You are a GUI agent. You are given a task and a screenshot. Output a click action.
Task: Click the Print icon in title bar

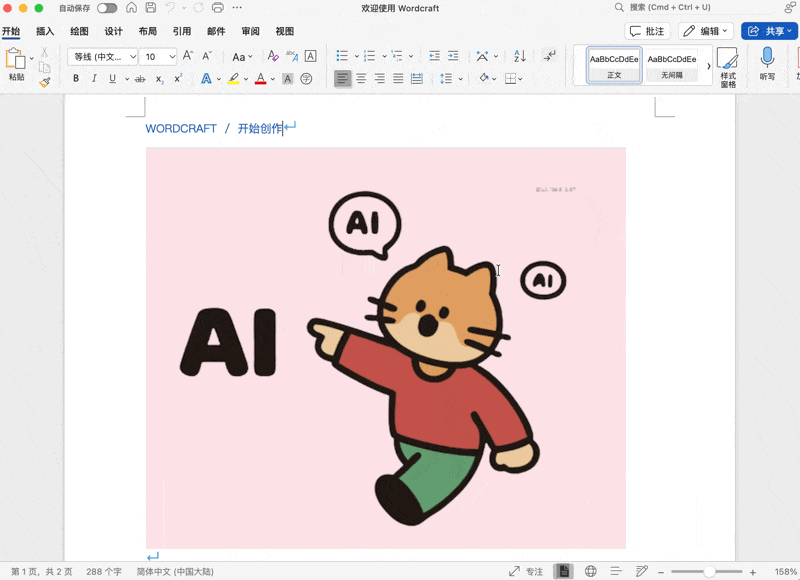pos(218,8)
